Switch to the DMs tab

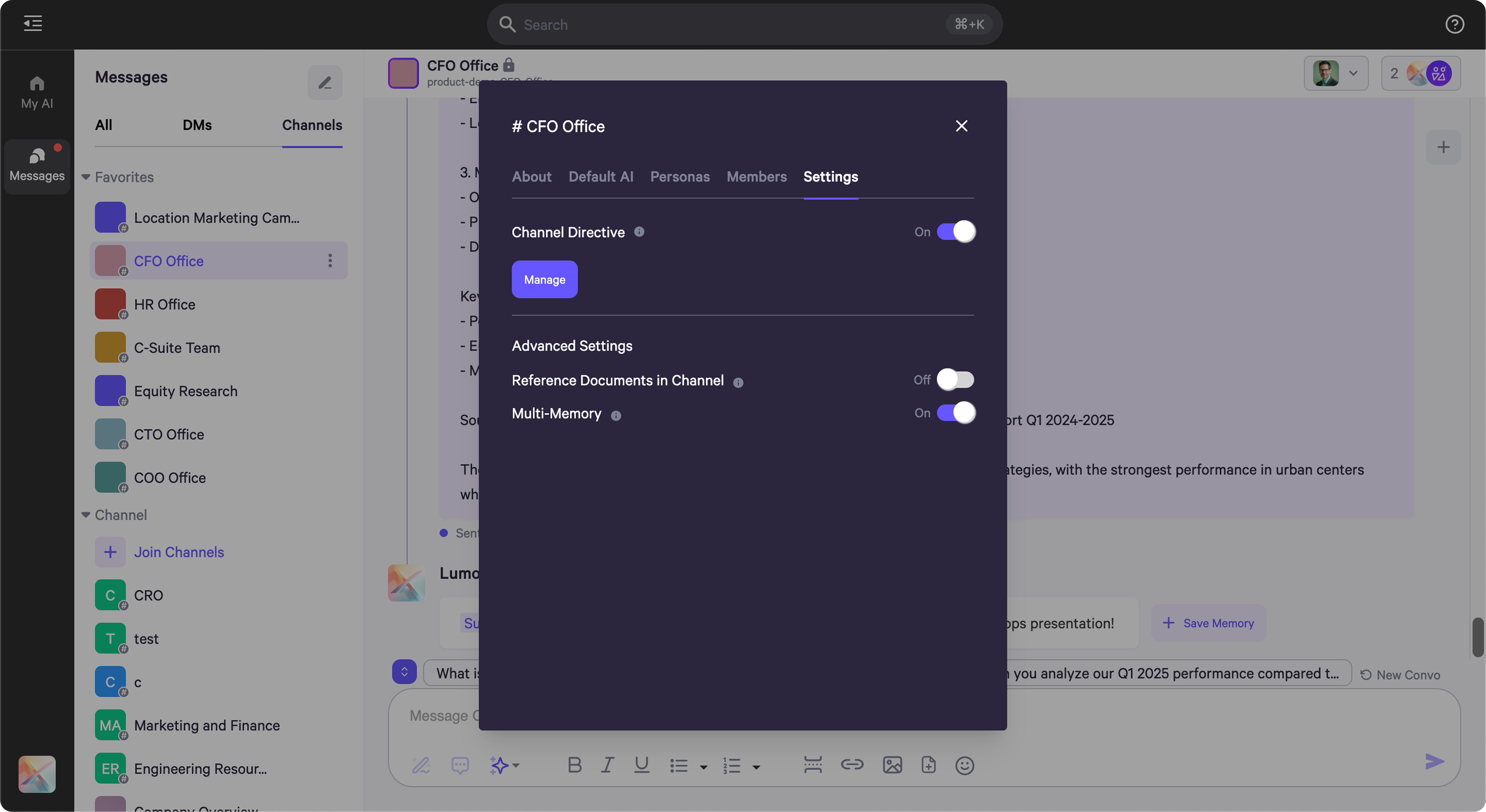click(197, 125)
